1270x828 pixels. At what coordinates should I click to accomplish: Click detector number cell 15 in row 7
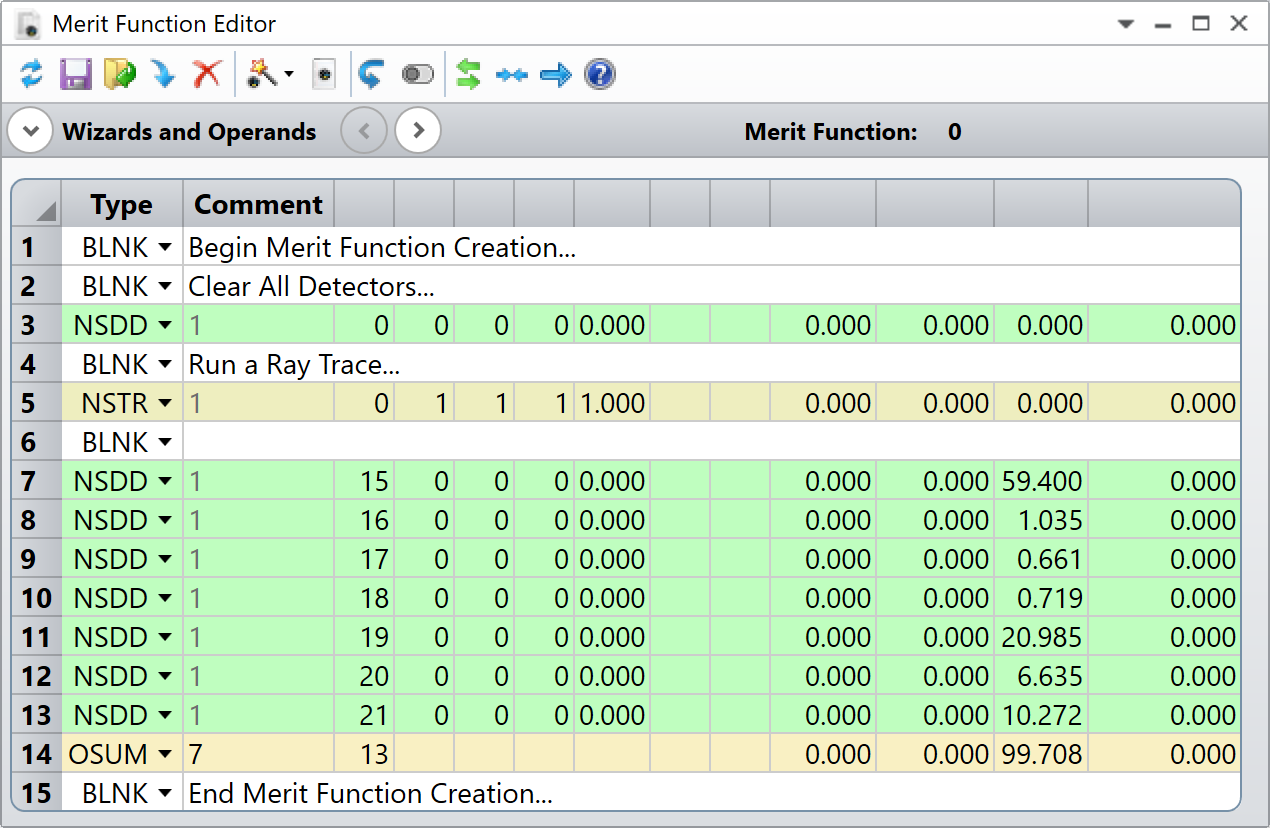click(x=364, y=481)
